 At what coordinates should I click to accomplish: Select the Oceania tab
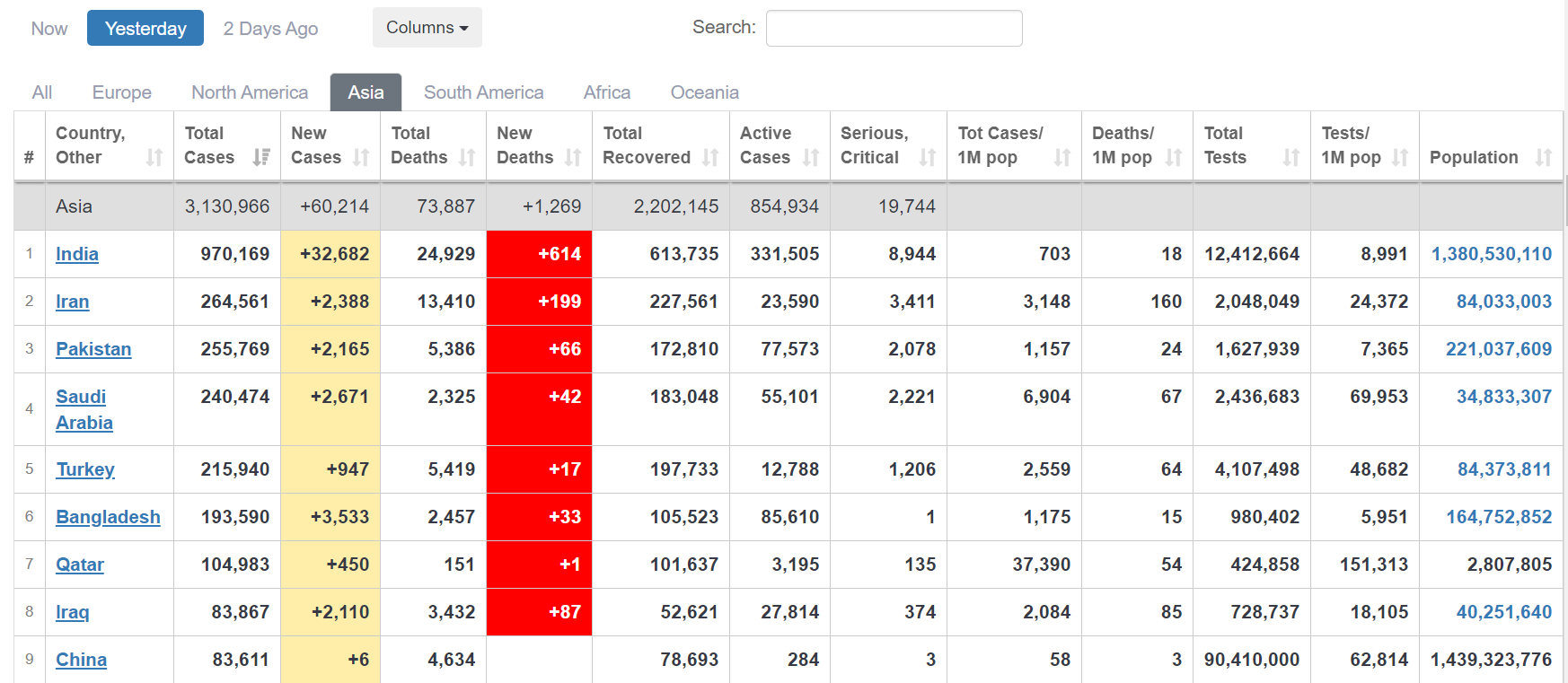click(705, 92)
